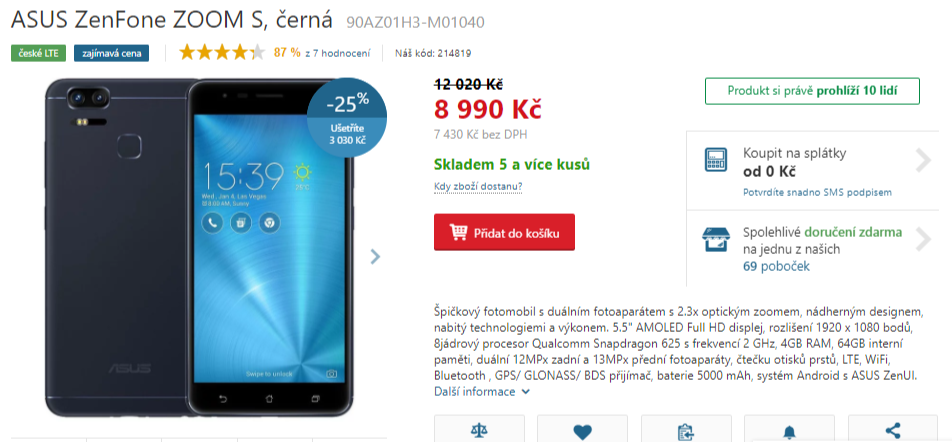This screenshot has height=442, width=952.
Task: Click the zajímavá cena tag
Action: tap(112, 53)
